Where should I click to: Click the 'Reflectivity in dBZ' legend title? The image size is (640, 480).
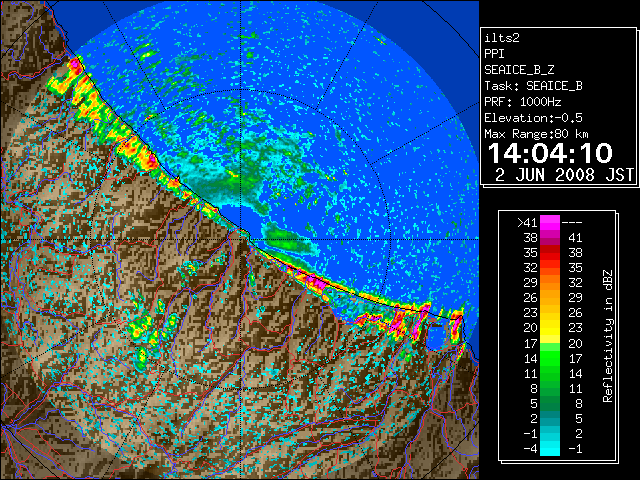click(608, 336)
